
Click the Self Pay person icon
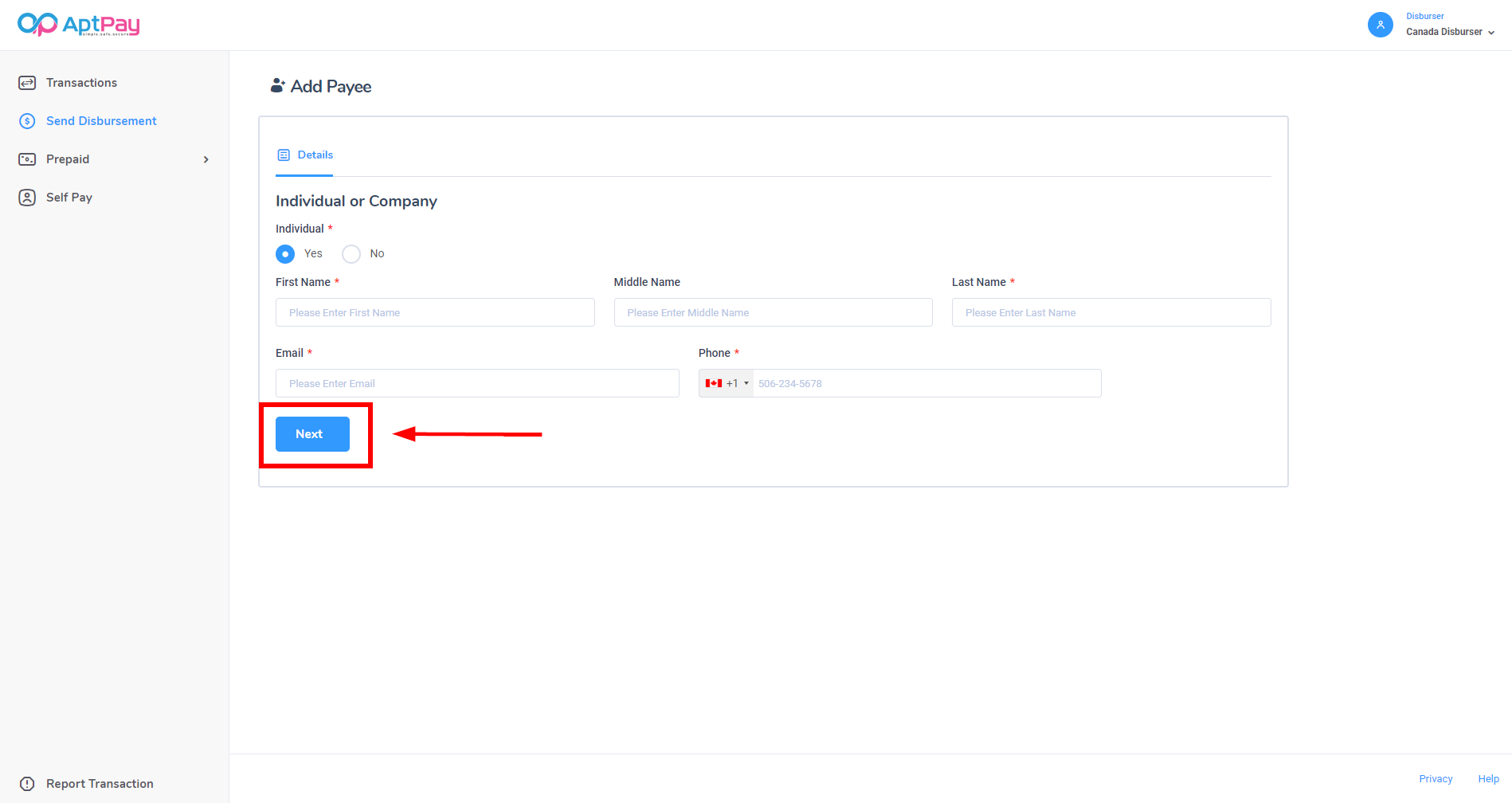[x=27, y=198]
